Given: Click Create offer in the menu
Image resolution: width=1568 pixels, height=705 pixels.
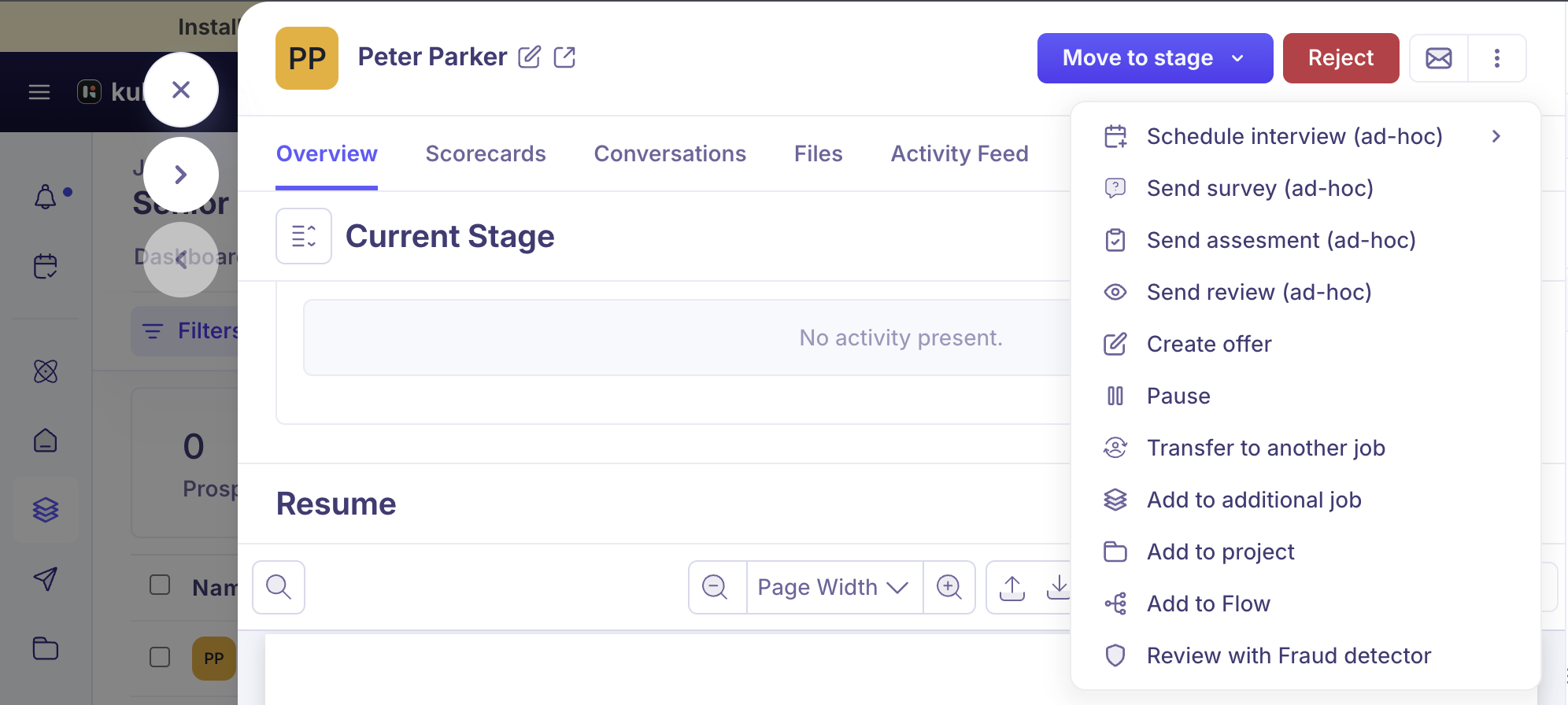Looking at the screenshot, I should coord(1305,344).
